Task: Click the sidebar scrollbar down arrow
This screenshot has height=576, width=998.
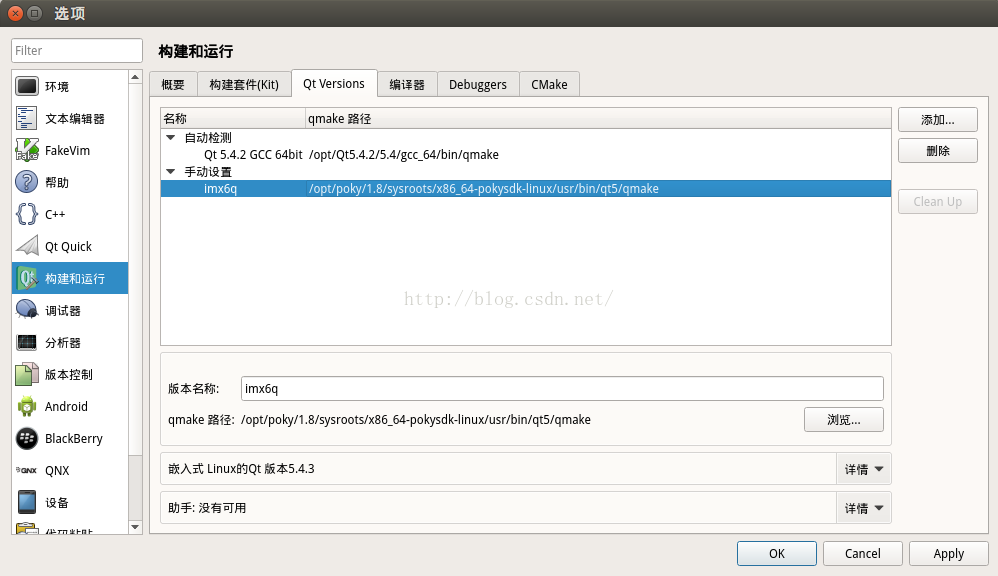Action: tap(135, 527)
